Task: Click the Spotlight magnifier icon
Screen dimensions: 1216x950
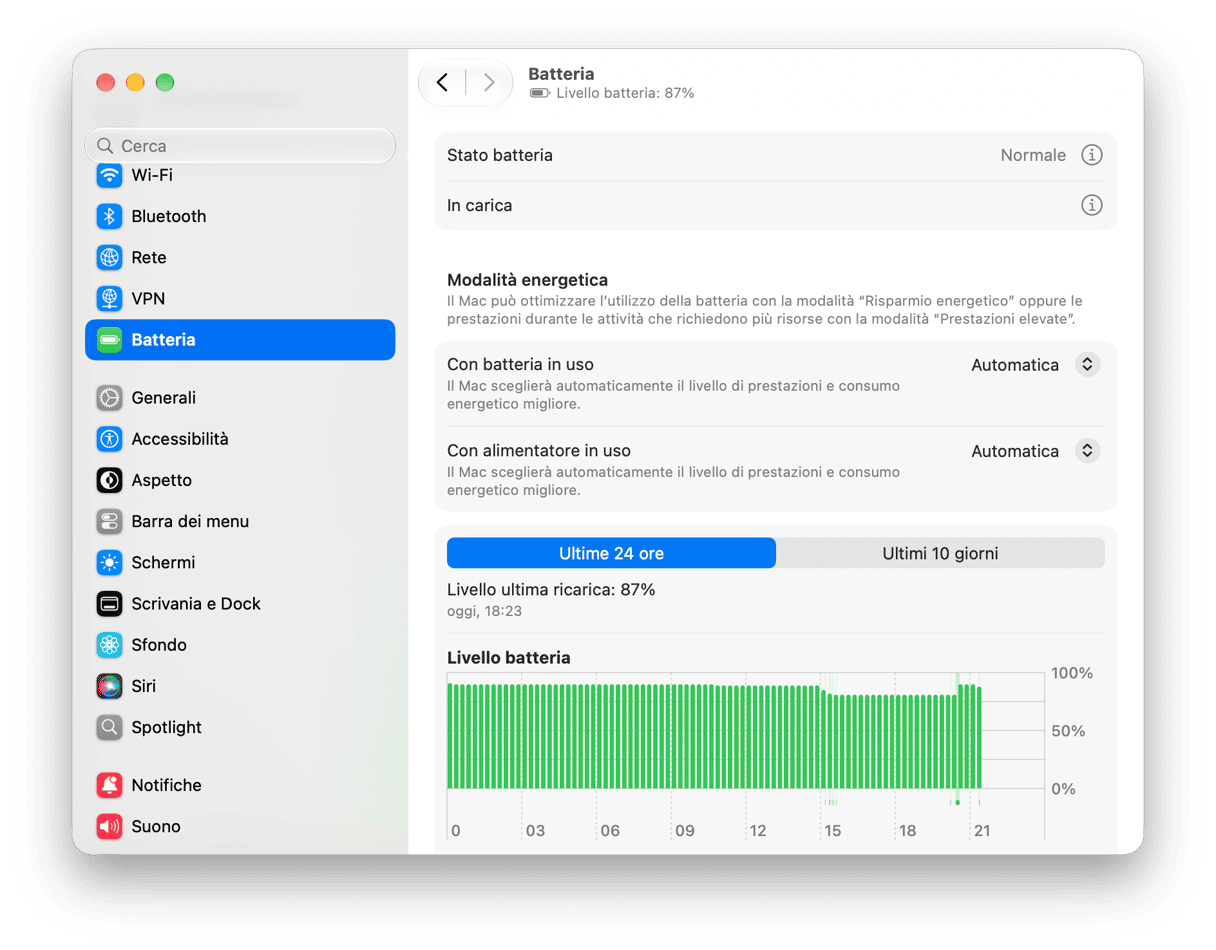Action: coord(109,727)
